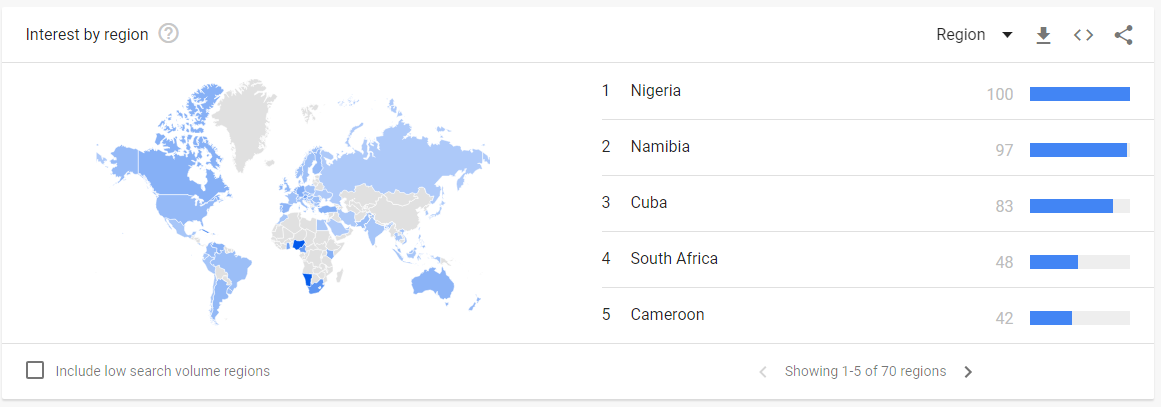Download the region data as CSV
The width and height of the screenshot is (1161, 407).
coord(1043,35)
